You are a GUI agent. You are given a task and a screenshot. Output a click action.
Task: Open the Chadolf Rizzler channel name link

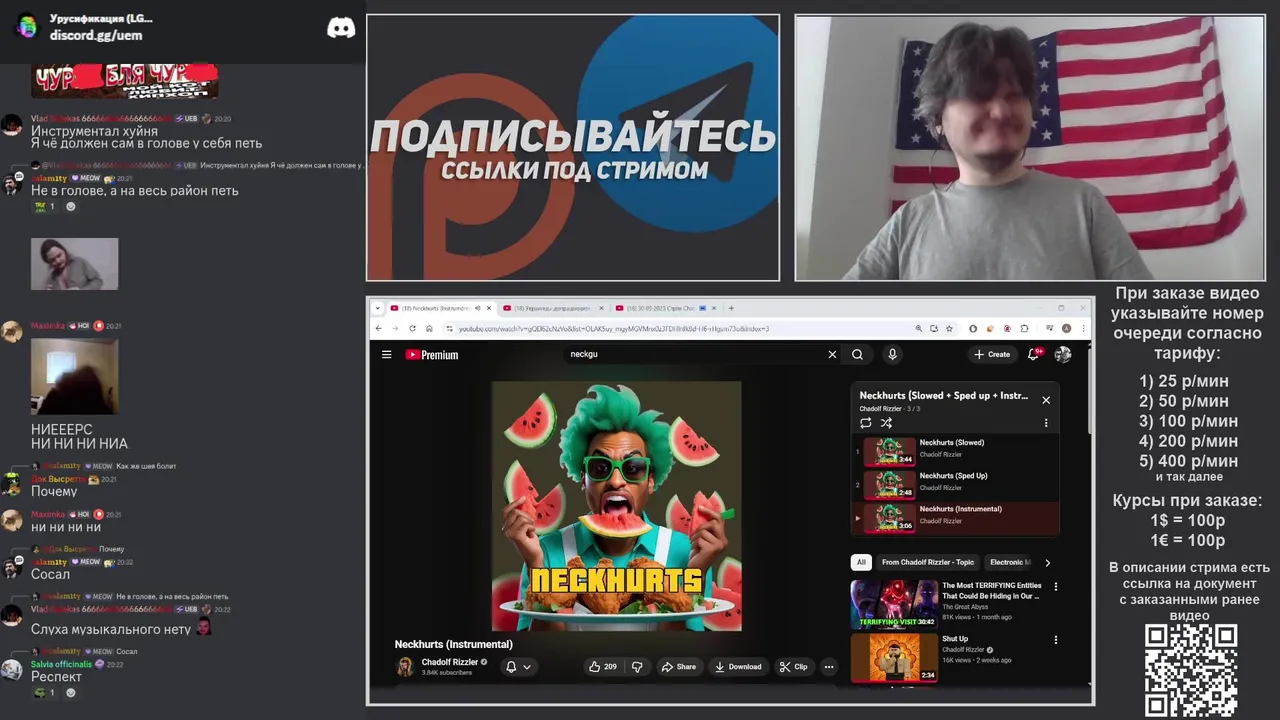[x=449, y=662]
